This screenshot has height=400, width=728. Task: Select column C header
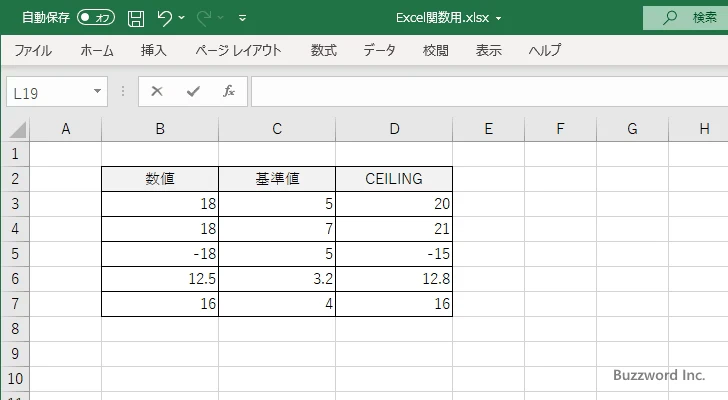(x=277, y=129)
